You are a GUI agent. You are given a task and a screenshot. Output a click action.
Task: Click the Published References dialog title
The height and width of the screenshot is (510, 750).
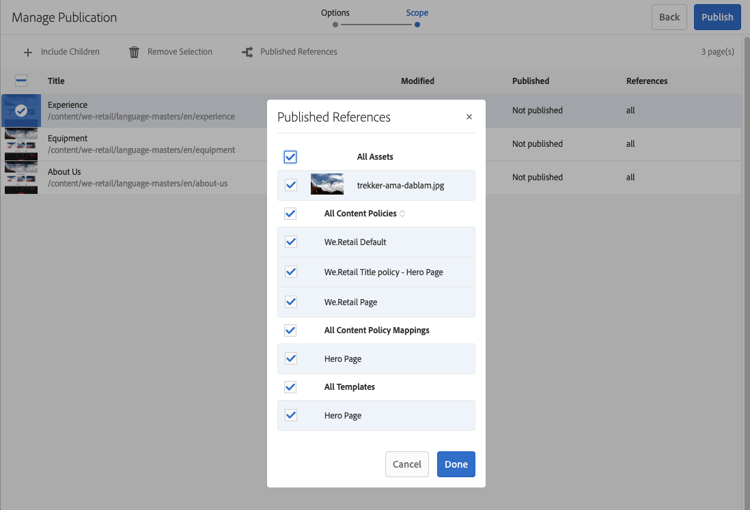click(x=334, y=117)
